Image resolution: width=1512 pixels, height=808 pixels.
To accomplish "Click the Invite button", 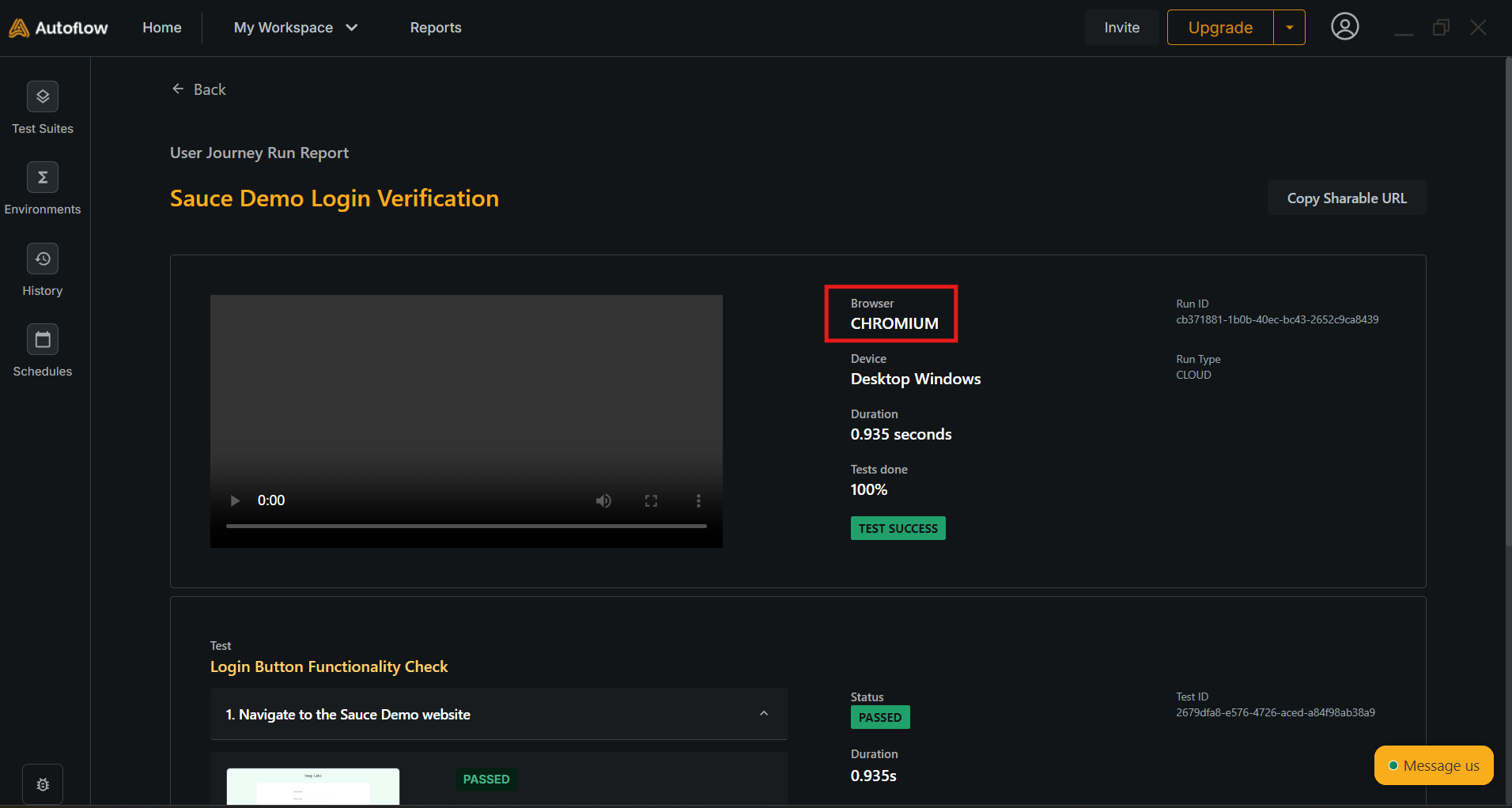I will 1121,28.
